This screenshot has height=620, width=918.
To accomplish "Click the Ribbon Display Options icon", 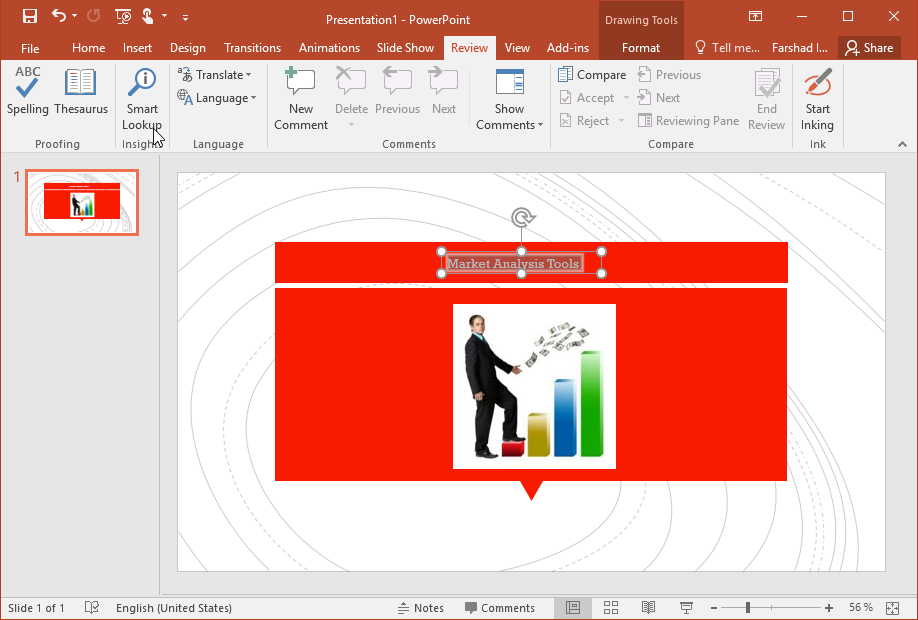I will (x=755, y=16).
